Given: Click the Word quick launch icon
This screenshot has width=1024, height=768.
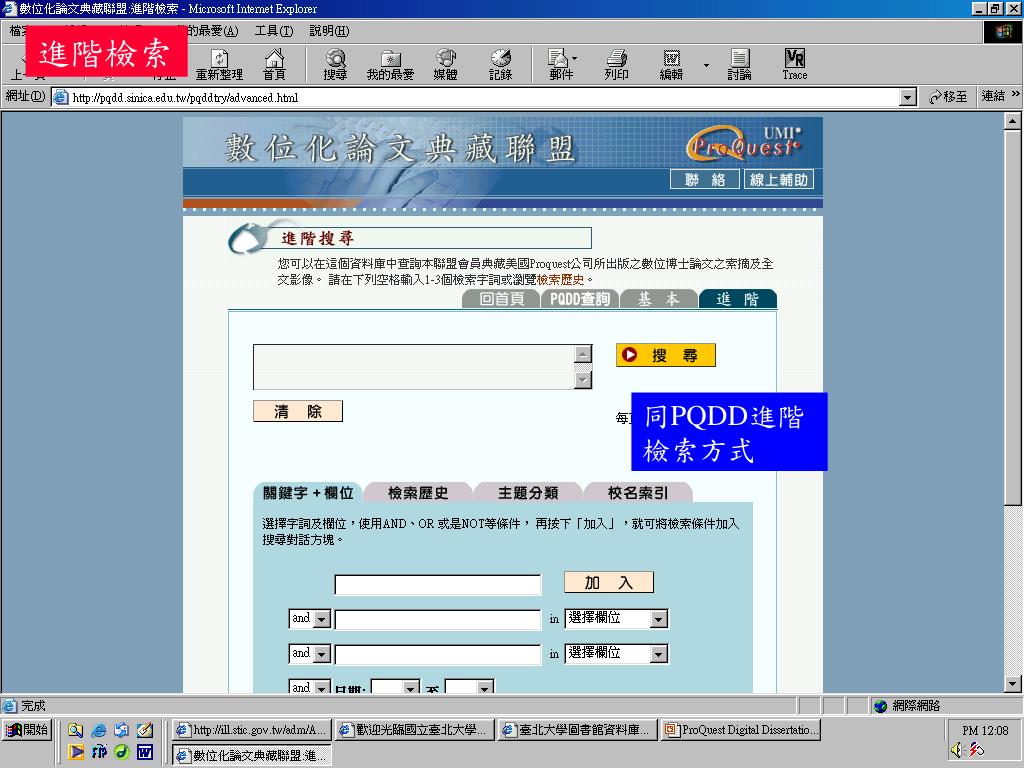Looking at the screenshot, I should 144,752.
